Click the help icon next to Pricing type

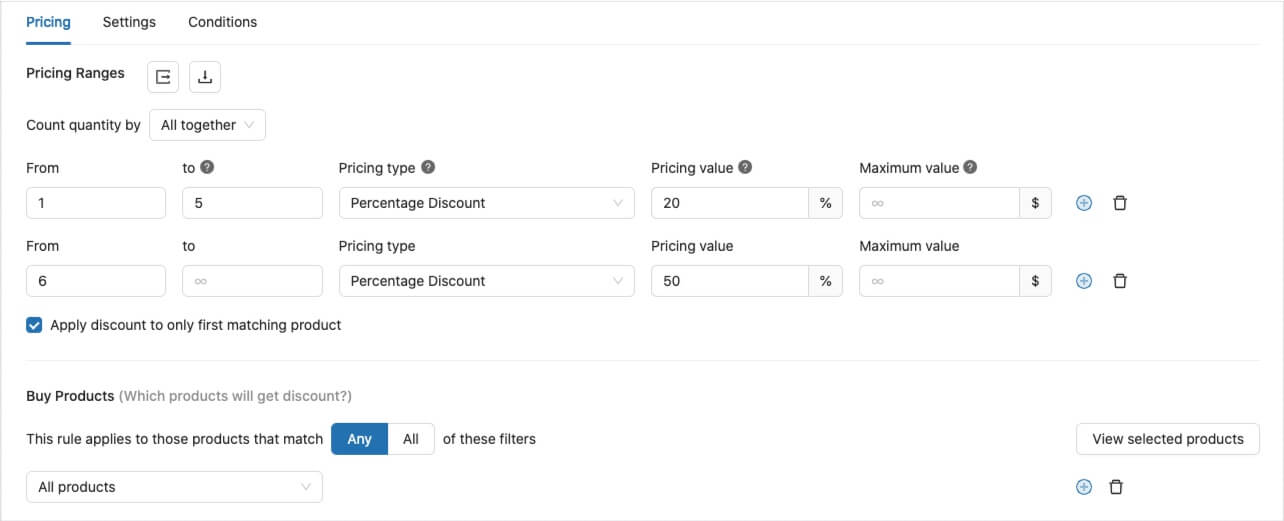[428, 168]
